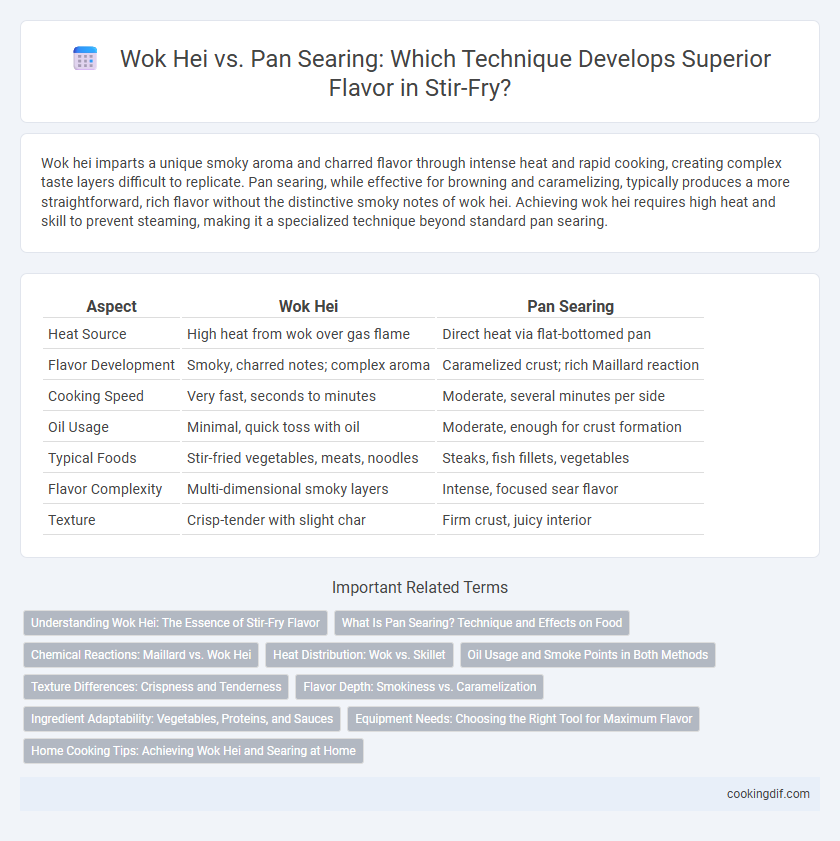Click the 'Texture' row label in table
Viewport: 840px width, 841px height.
(71, 520)
